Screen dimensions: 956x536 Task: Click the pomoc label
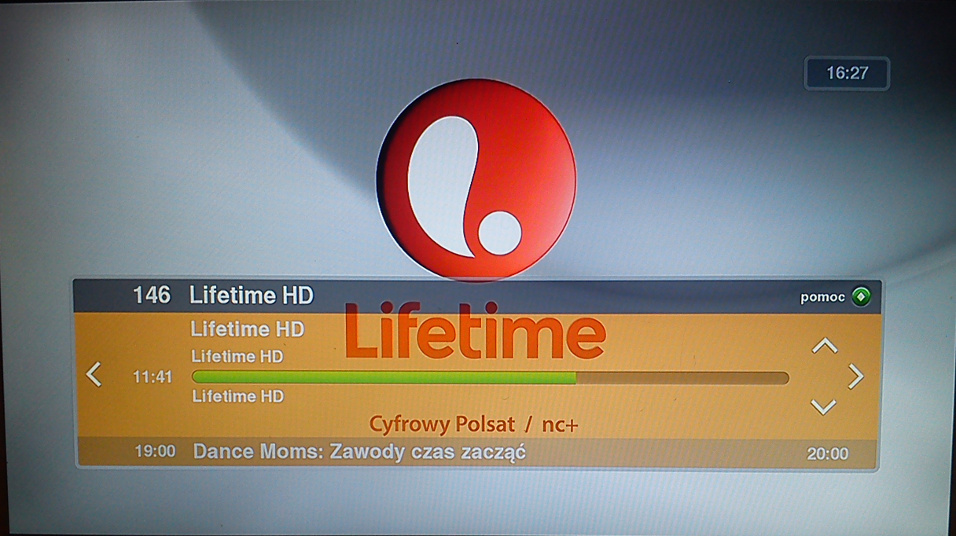[x=822, y=298]
